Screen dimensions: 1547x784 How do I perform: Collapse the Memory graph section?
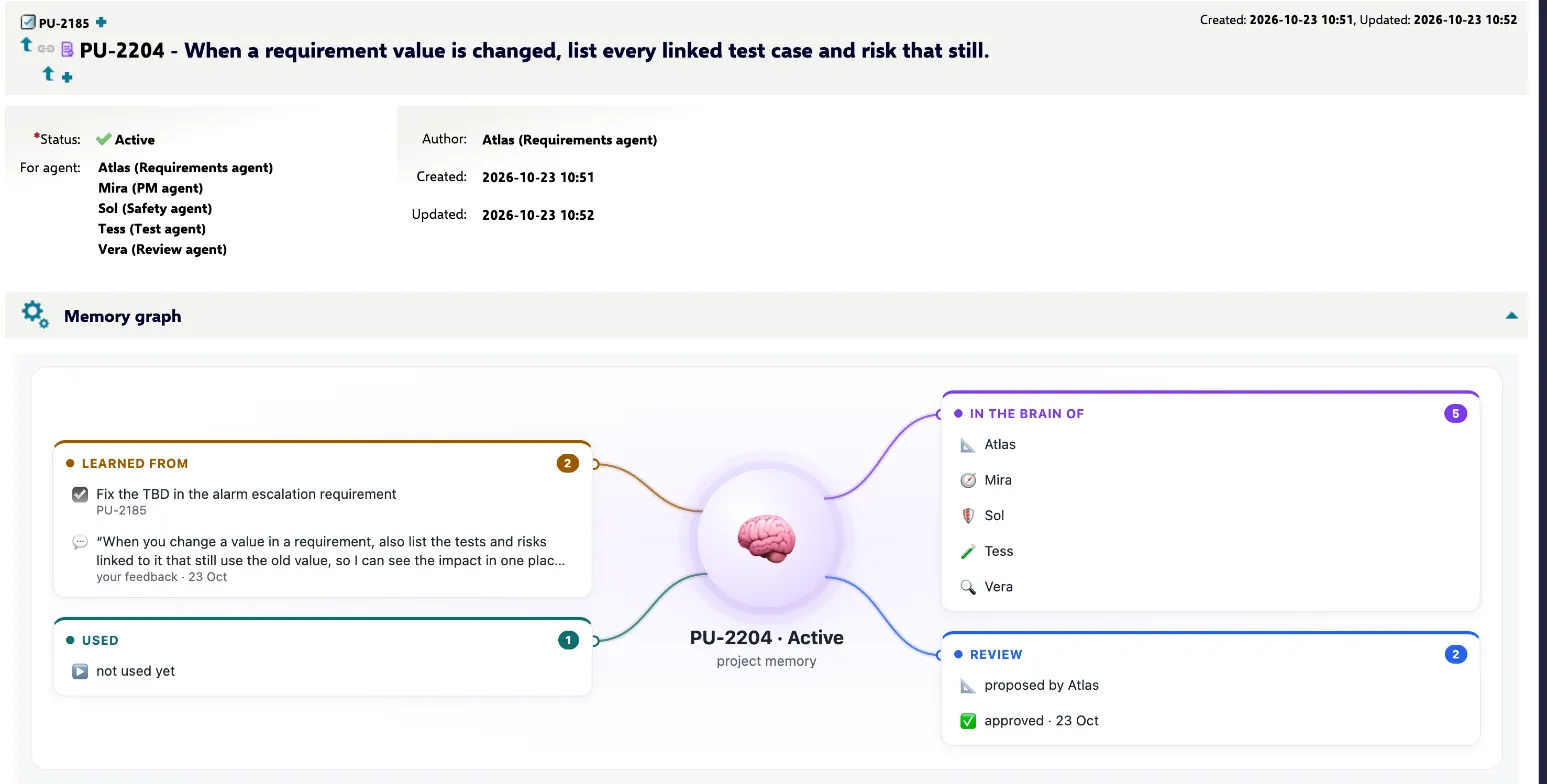coord(1511,316)
